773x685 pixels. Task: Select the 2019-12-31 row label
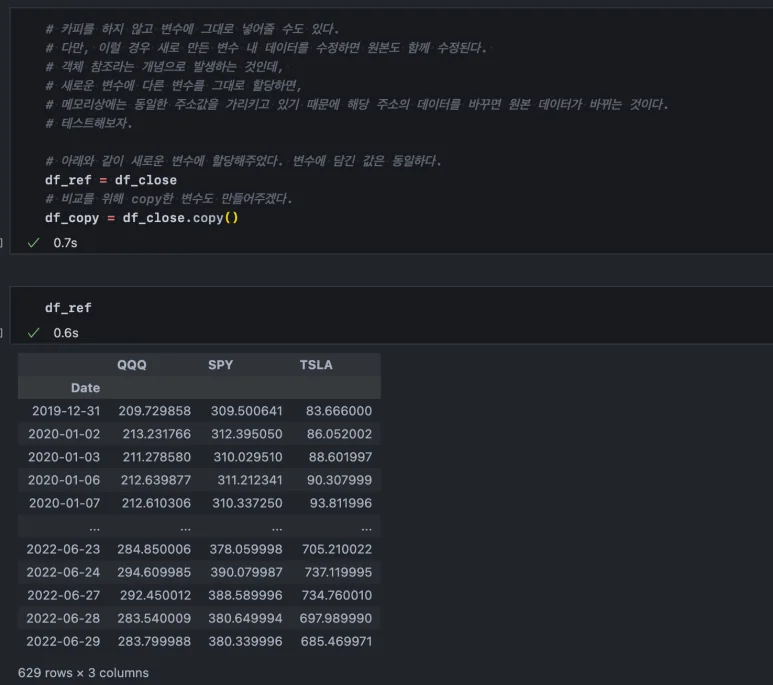66,411
